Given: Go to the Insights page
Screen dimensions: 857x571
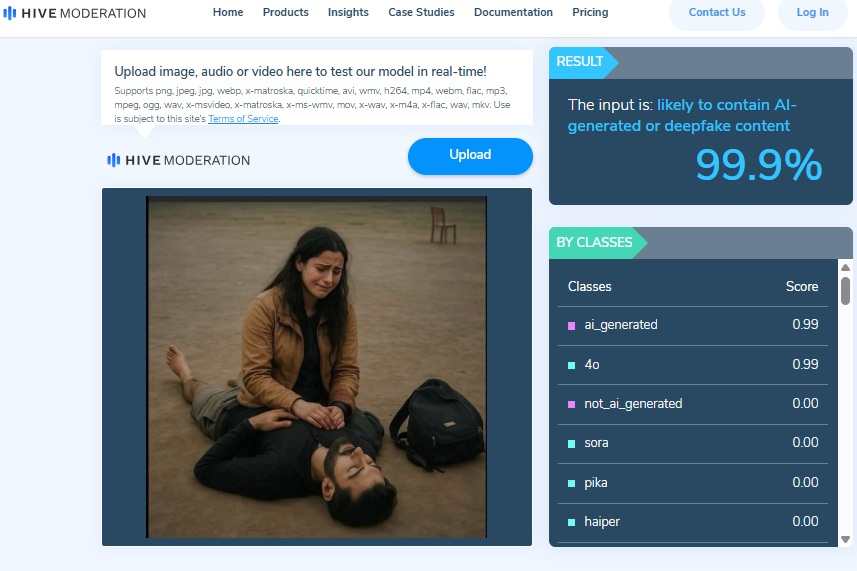Looking at the screenshot, I should 348,12.
